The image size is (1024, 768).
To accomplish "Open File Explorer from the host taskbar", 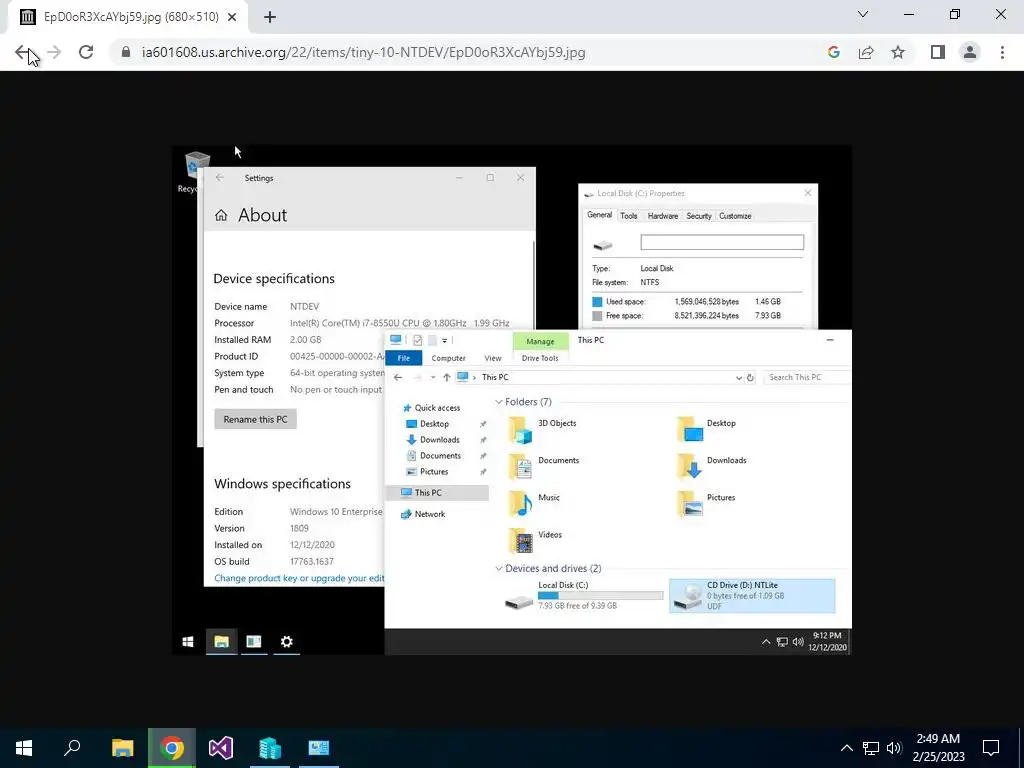I will click(122, 748).
